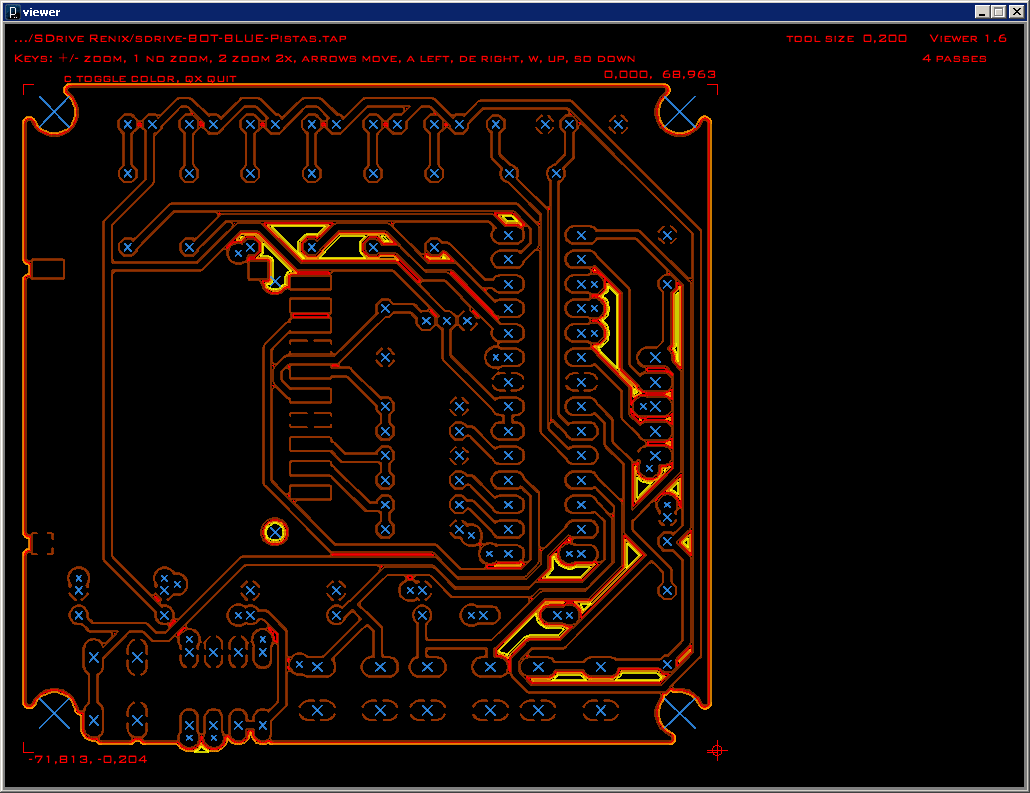Click the '-71,813, -0,204' coordinate readout

click(90, 759)
